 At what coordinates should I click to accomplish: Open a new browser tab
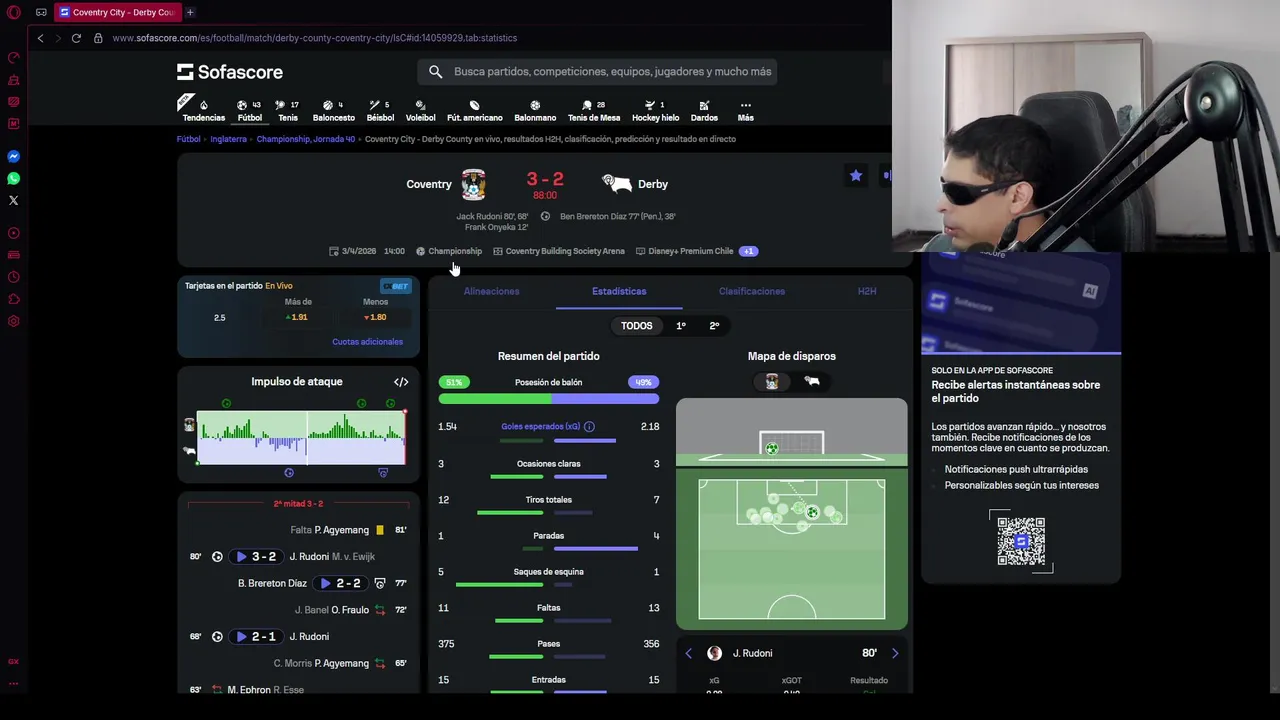pos(190,12)
